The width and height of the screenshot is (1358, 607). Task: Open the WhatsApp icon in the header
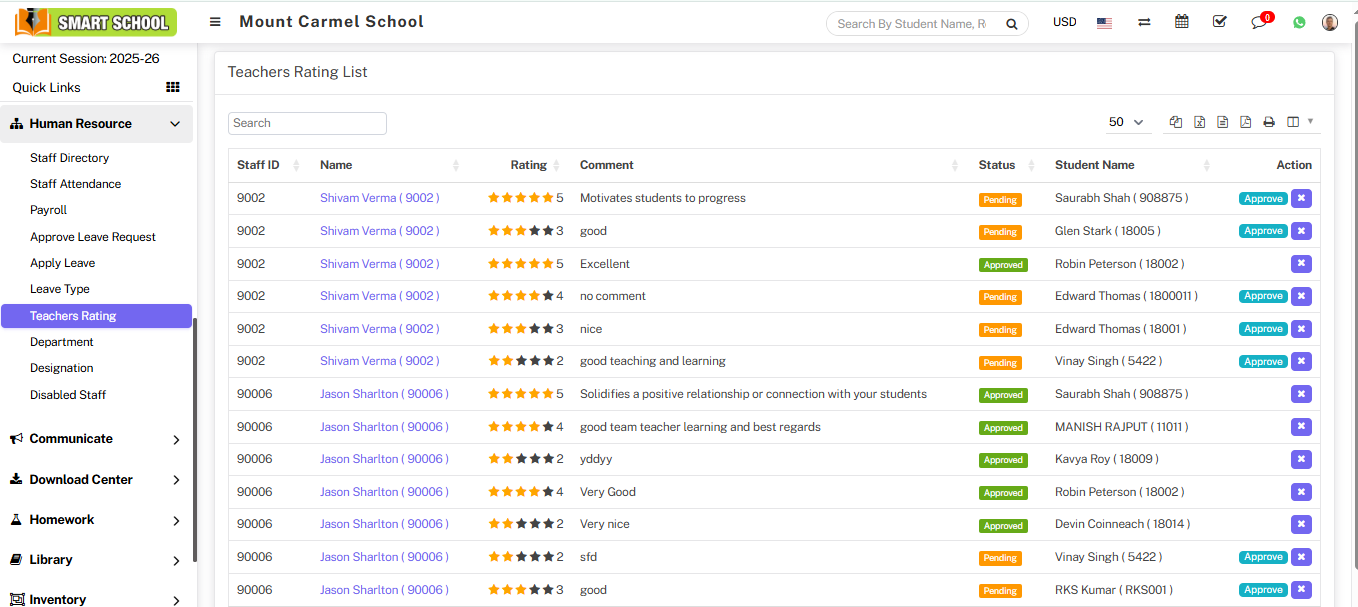[1298, 21]
